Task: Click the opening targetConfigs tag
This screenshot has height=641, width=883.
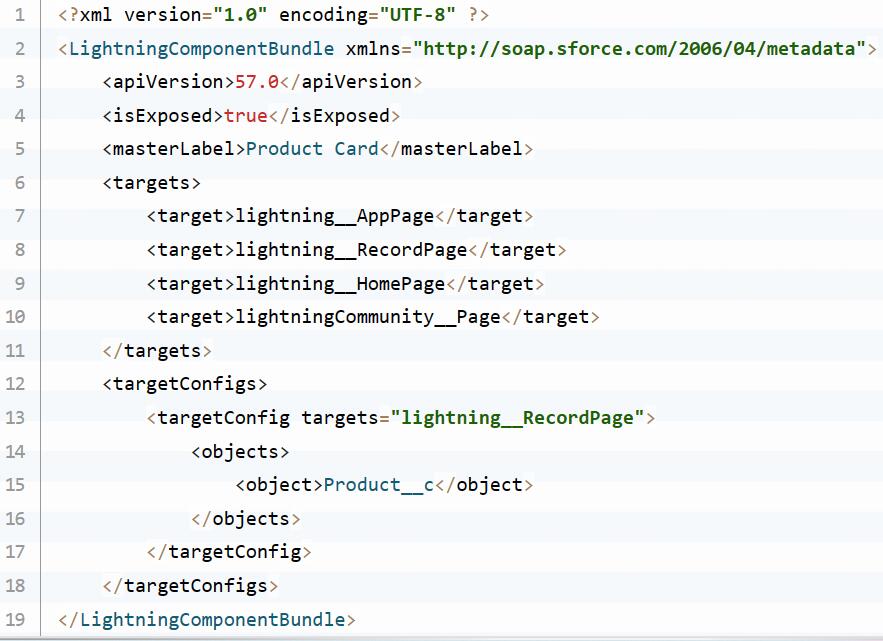Action: [185, 384]
